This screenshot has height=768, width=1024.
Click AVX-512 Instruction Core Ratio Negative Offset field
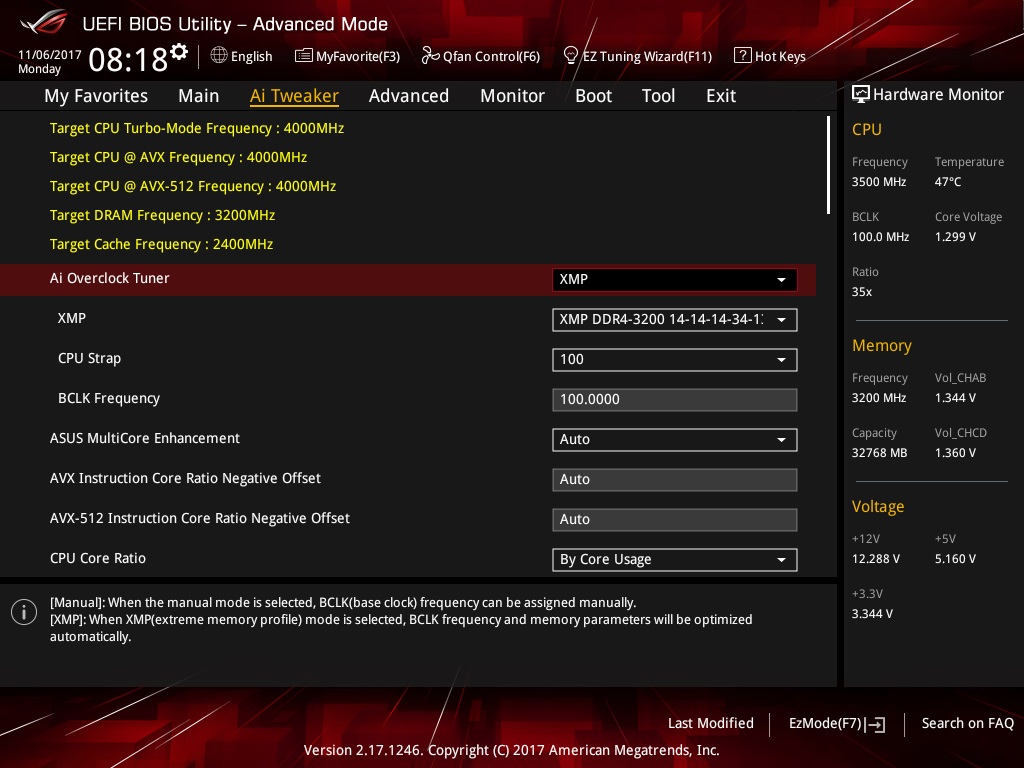coord(675,520)
